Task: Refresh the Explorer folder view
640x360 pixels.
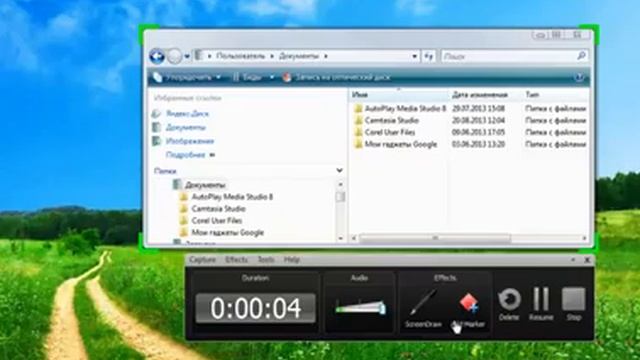Action: click(429, 56)
